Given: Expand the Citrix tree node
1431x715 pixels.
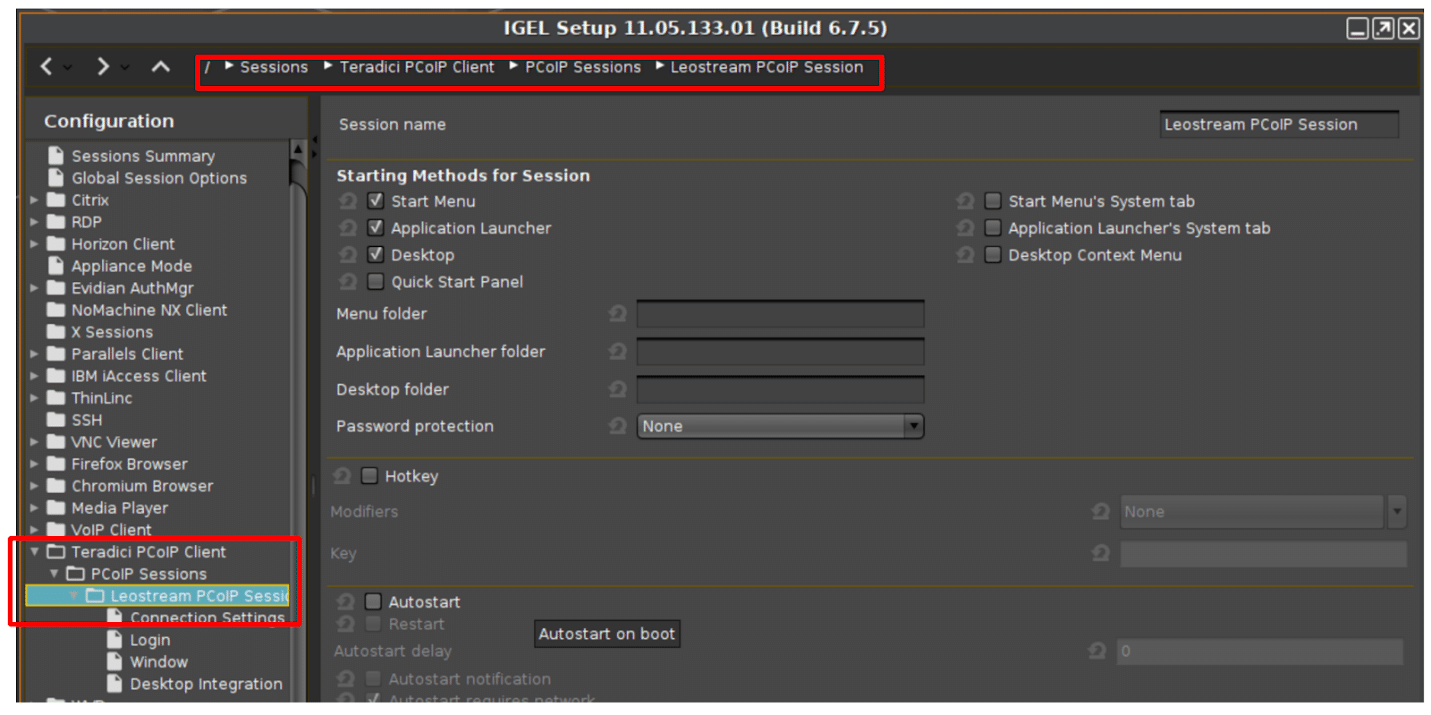Looking at the screenshot, I should click(35, 200).
